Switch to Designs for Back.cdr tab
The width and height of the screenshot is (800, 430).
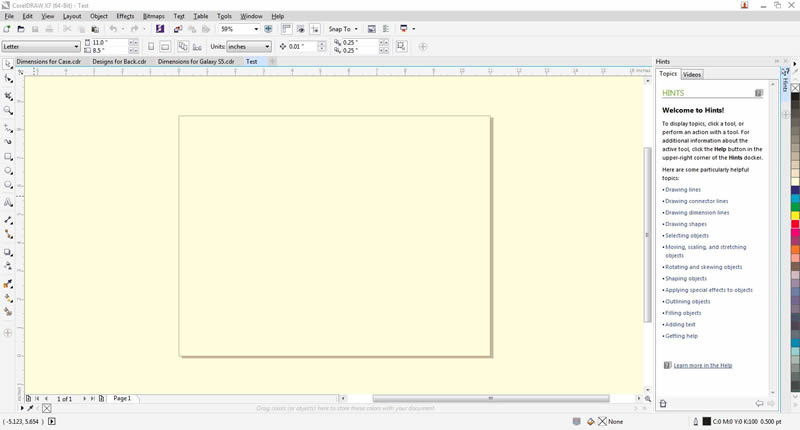coord(119,61)
